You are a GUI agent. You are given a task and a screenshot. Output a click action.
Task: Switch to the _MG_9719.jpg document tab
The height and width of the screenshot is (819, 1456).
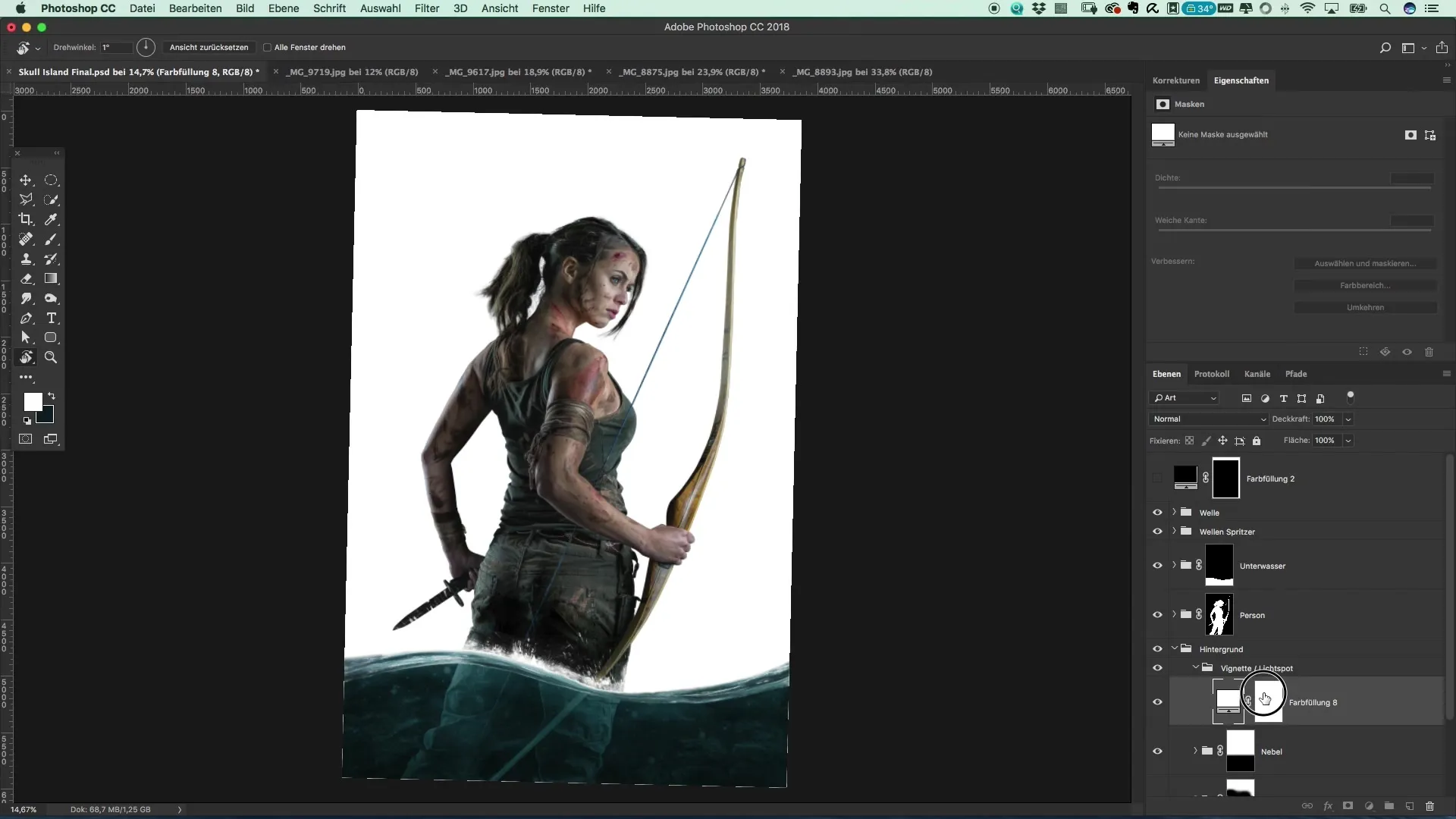352,72
